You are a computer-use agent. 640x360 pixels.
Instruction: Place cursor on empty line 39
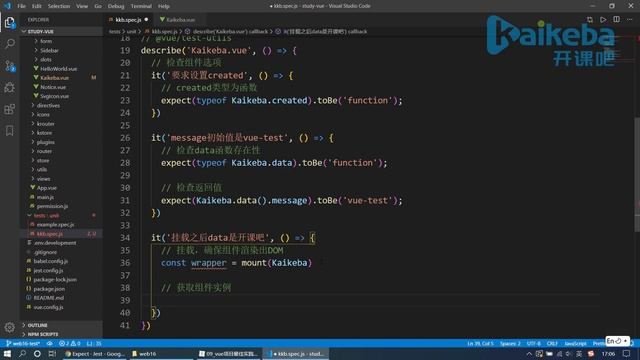tap(370, 300)
